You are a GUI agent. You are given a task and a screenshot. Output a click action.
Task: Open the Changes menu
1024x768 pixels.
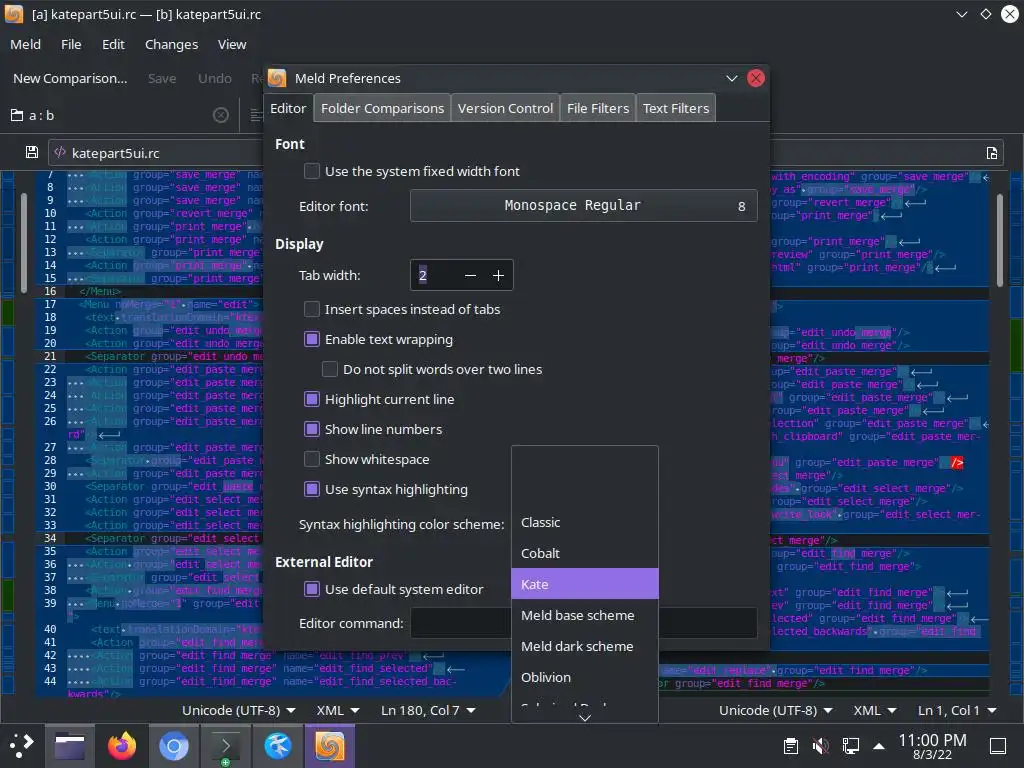click(x=171, y=44)
